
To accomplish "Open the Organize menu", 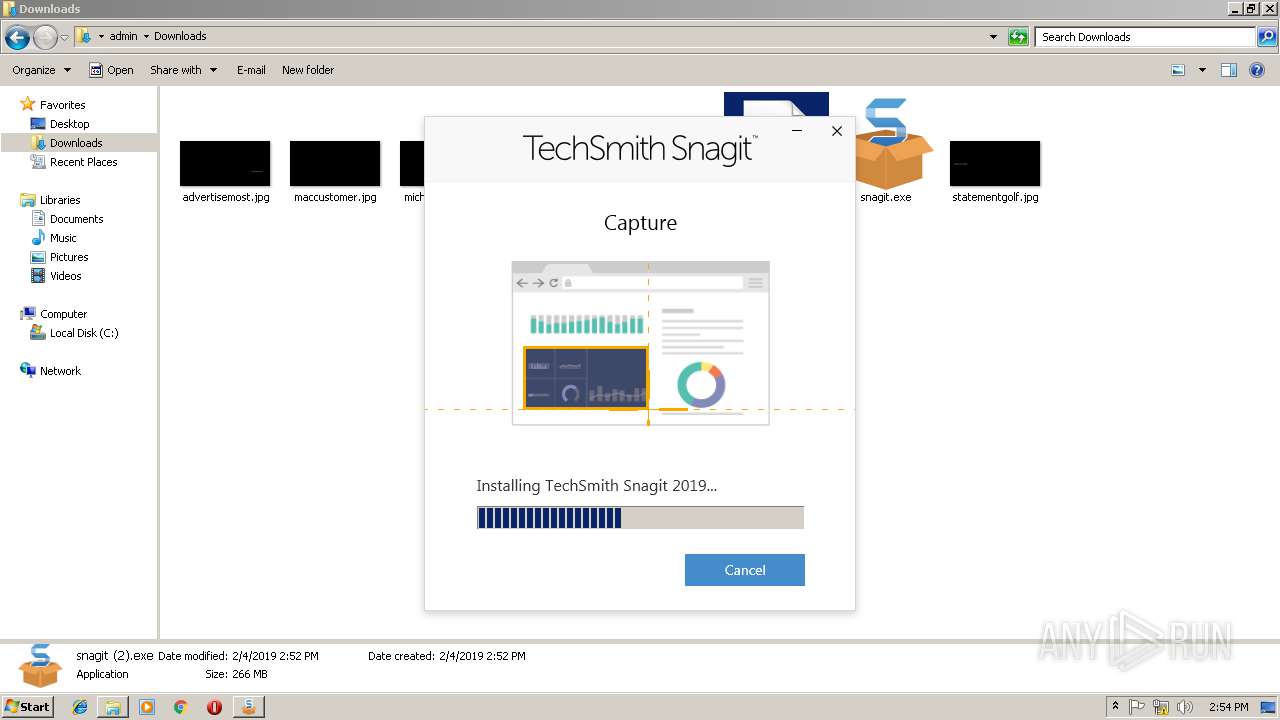I will [x=42, y=70].
